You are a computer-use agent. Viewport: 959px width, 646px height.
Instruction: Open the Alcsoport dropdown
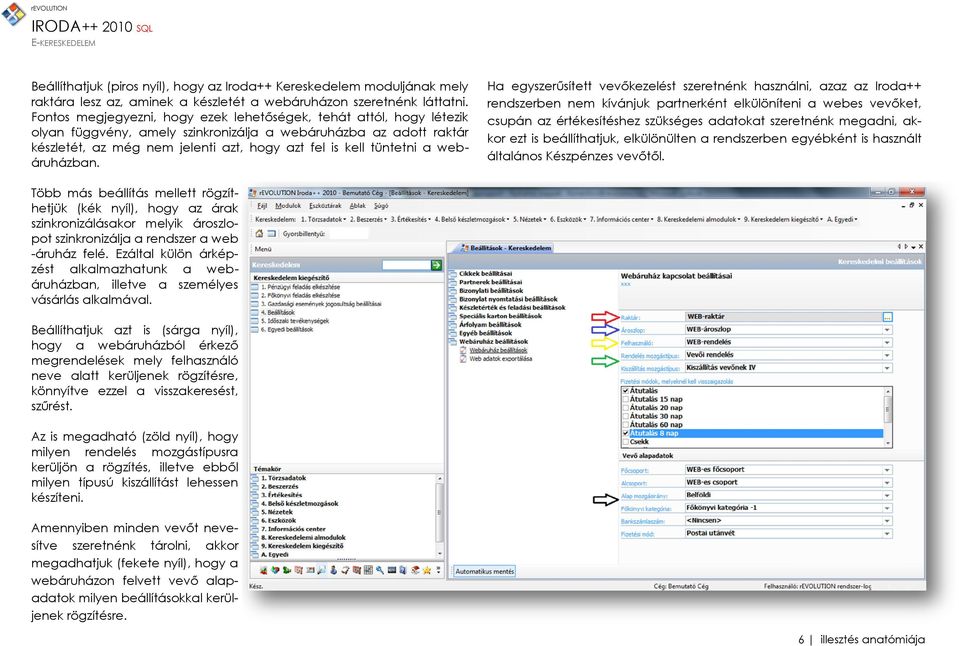pos(887,483)
